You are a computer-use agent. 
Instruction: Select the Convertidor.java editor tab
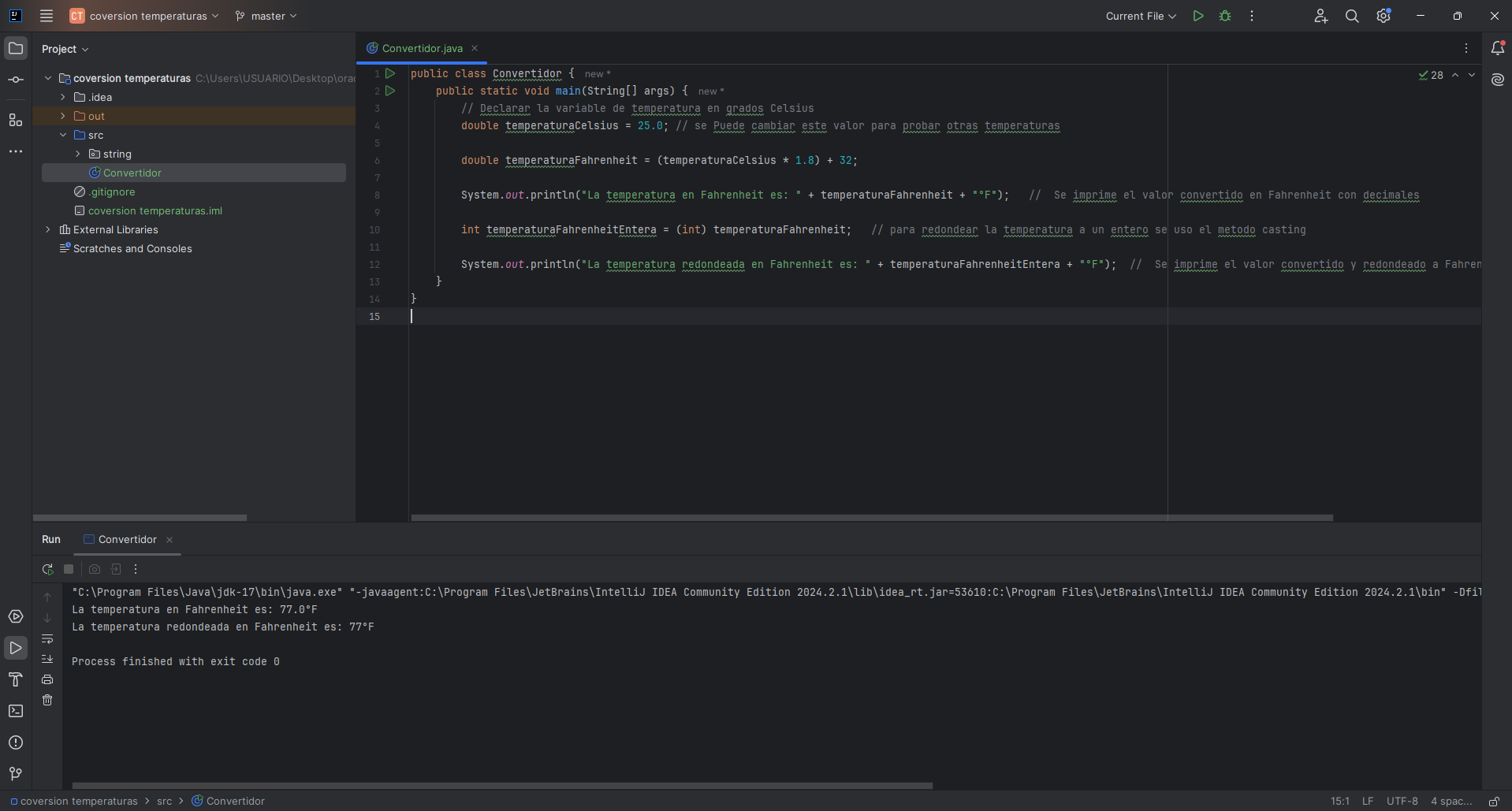(x=423, y=48)
